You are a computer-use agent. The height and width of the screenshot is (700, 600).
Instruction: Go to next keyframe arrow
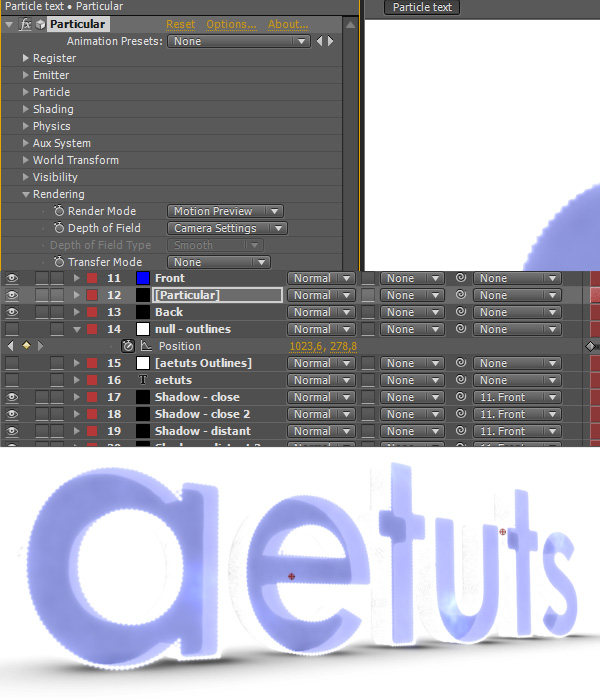pos(41,346)
